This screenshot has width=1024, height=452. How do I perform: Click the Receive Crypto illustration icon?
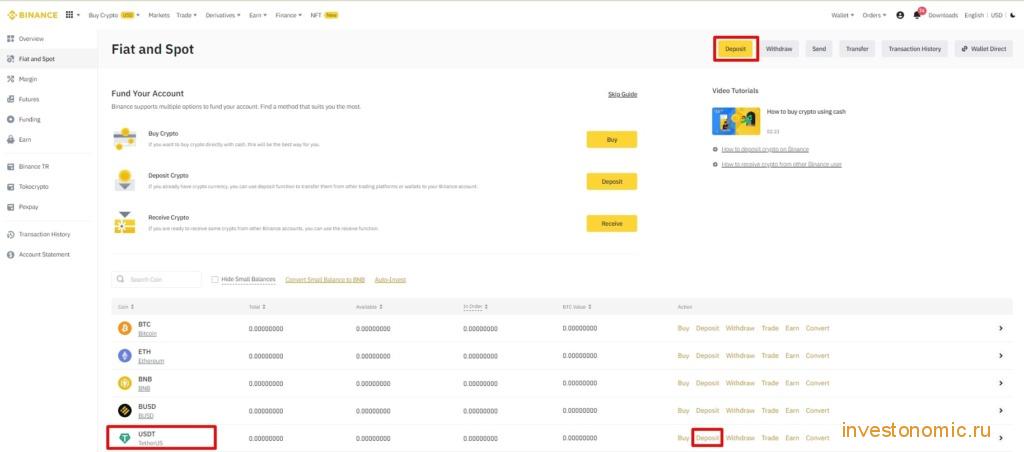pos(124,223)
